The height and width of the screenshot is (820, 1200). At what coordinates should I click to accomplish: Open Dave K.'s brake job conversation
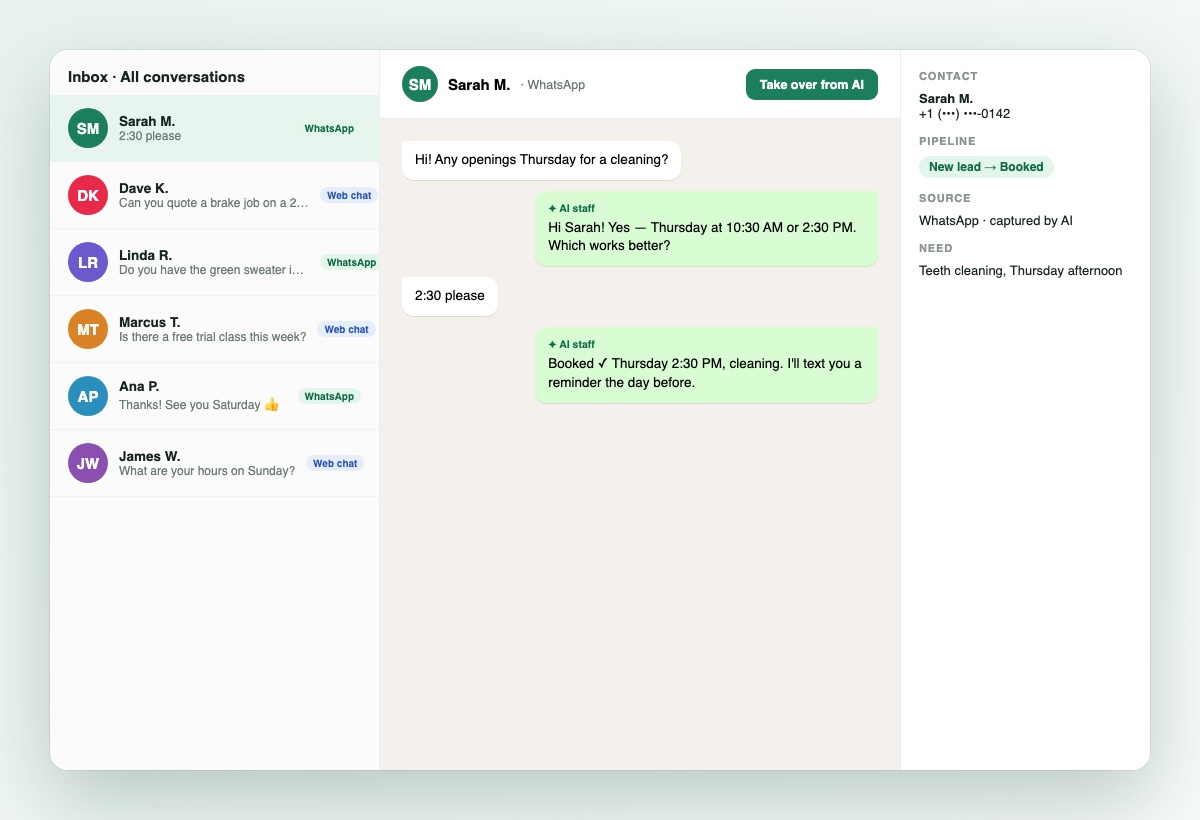click(x=215, y=195)
